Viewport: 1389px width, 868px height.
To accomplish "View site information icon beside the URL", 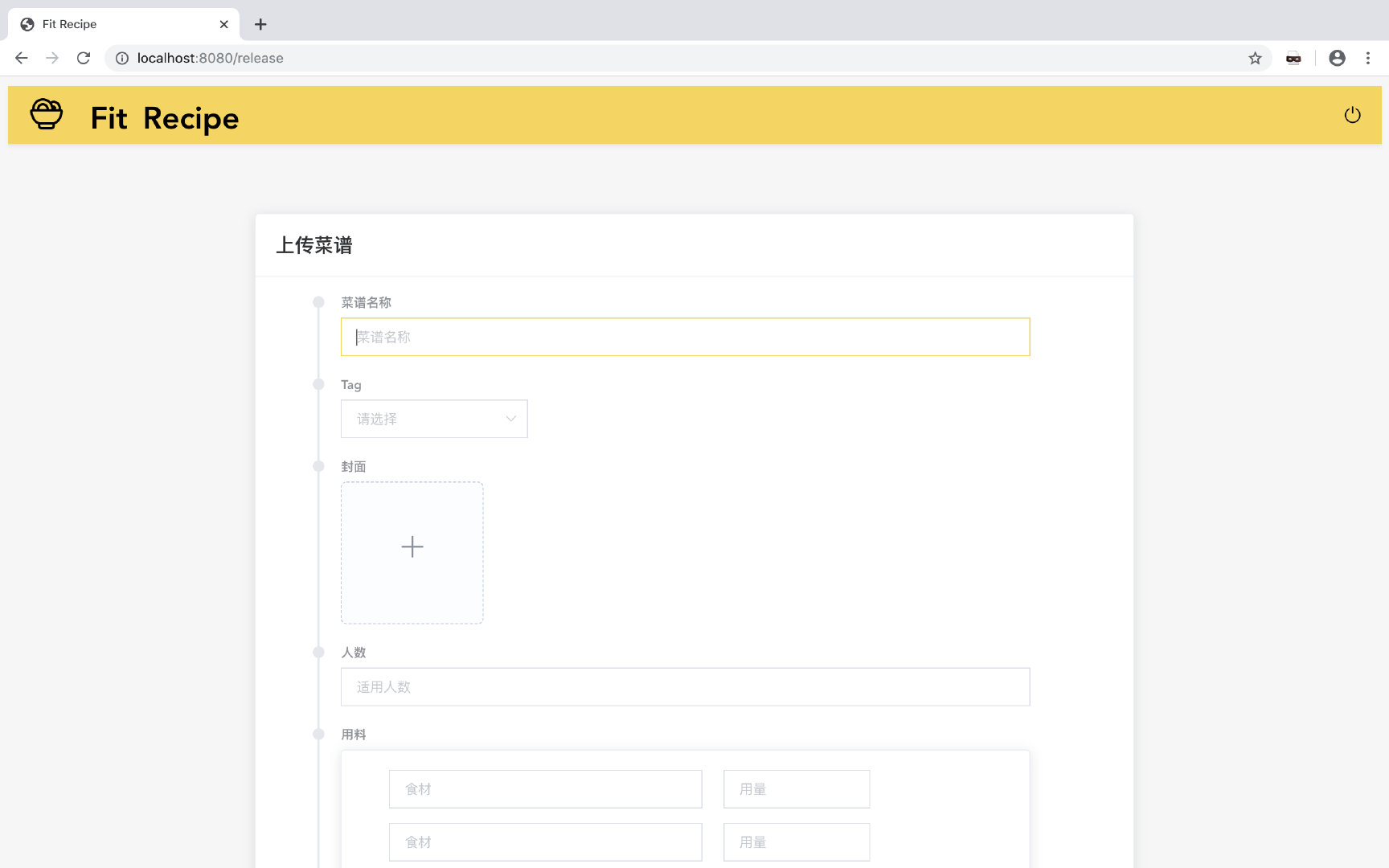I will click(122, 58).
